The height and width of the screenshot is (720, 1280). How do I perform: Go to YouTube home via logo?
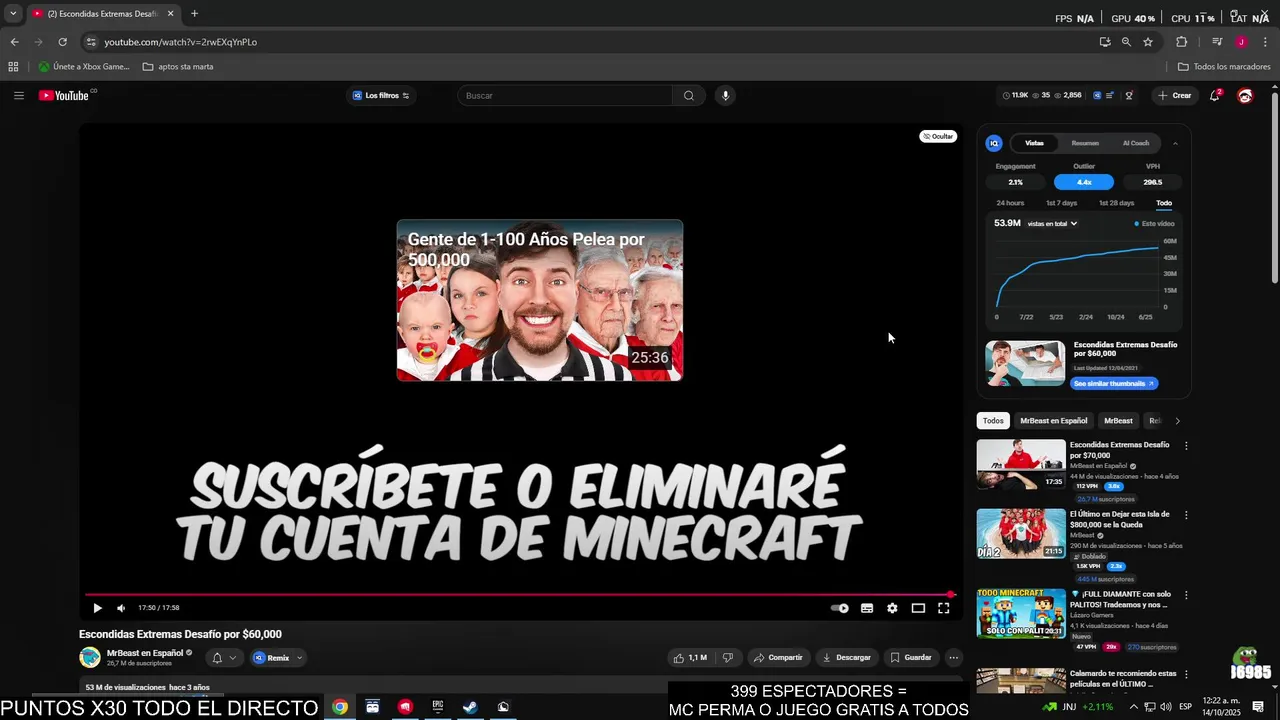(64, 96)
